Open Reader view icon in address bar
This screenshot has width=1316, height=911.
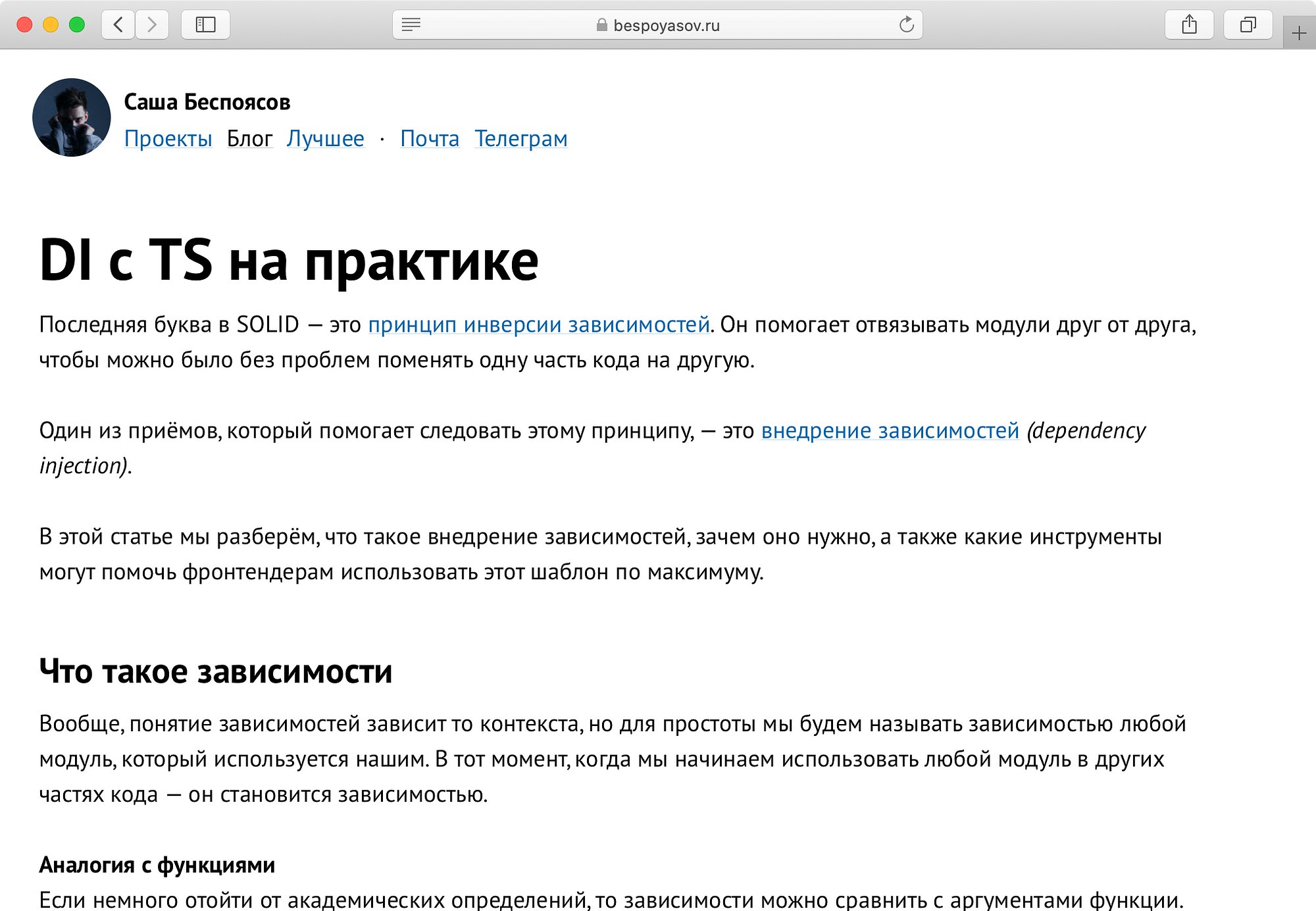(411, 25)
